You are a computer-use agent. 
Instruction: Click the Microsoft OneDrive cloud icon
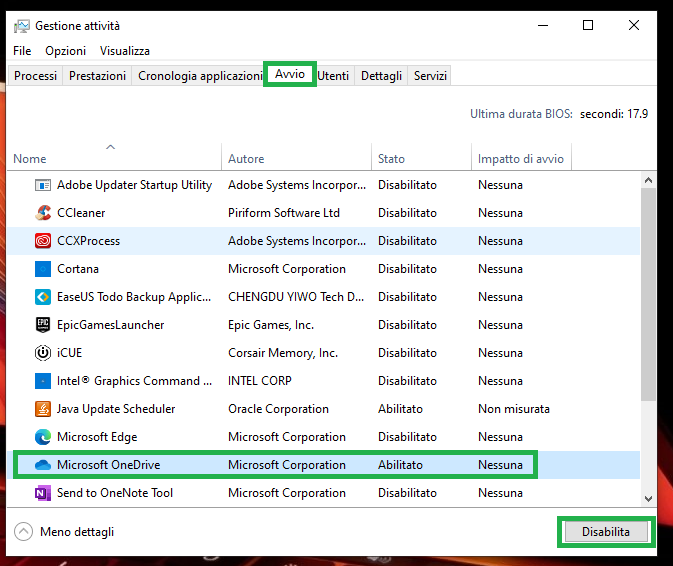[x=42, y=465]
